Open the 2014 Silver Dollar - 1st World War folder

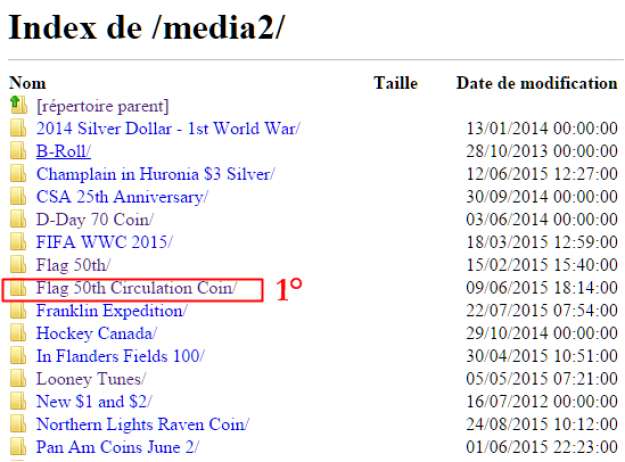(168, 128)
